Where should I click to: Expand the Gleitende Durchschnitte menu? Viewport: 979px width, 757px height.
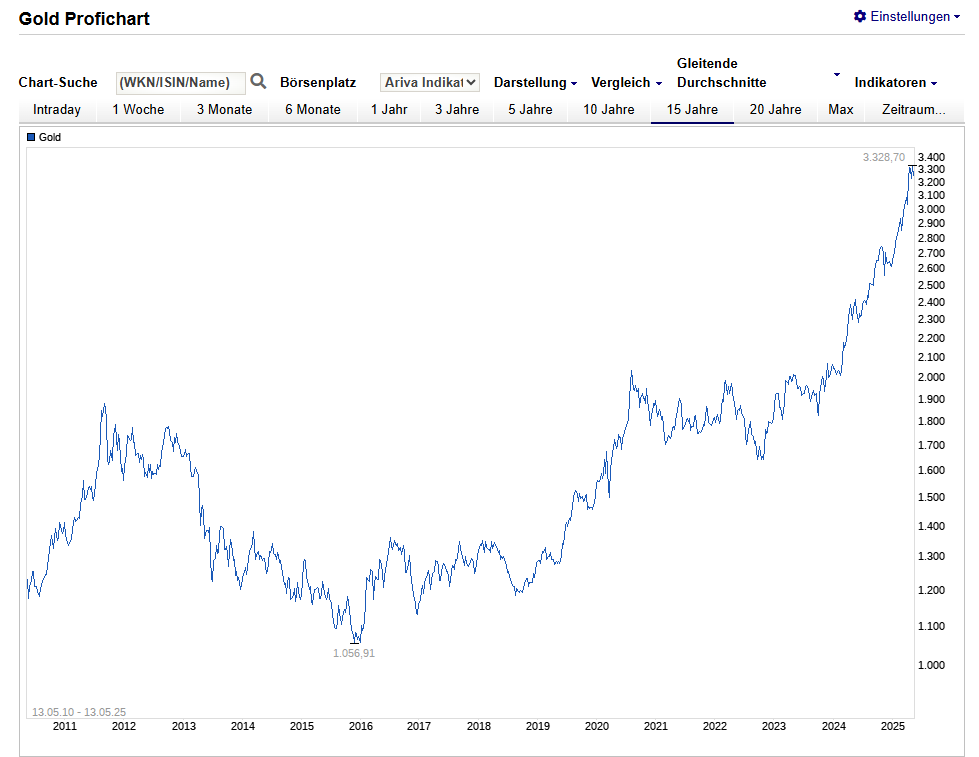757,73
